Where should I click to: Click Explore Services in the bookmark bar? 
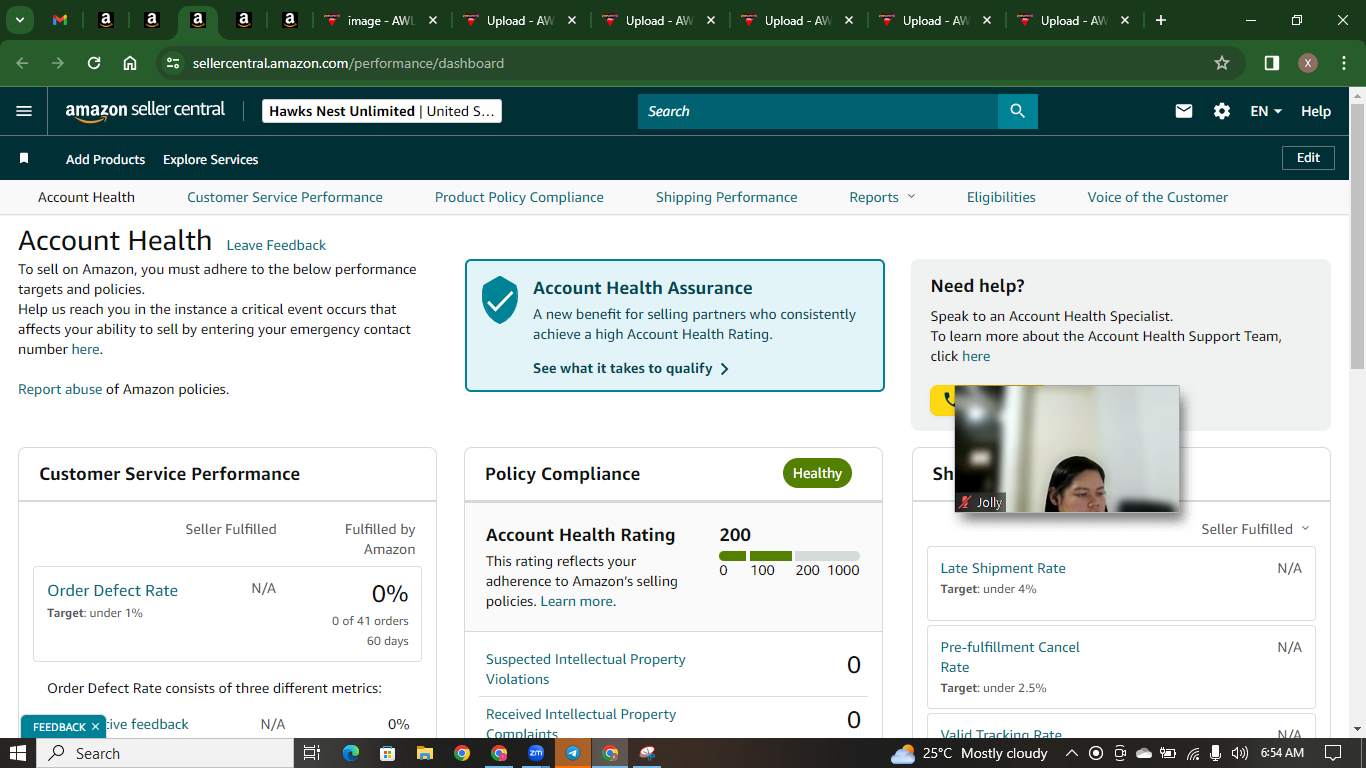pyautogui.click(x=211, y=159)
